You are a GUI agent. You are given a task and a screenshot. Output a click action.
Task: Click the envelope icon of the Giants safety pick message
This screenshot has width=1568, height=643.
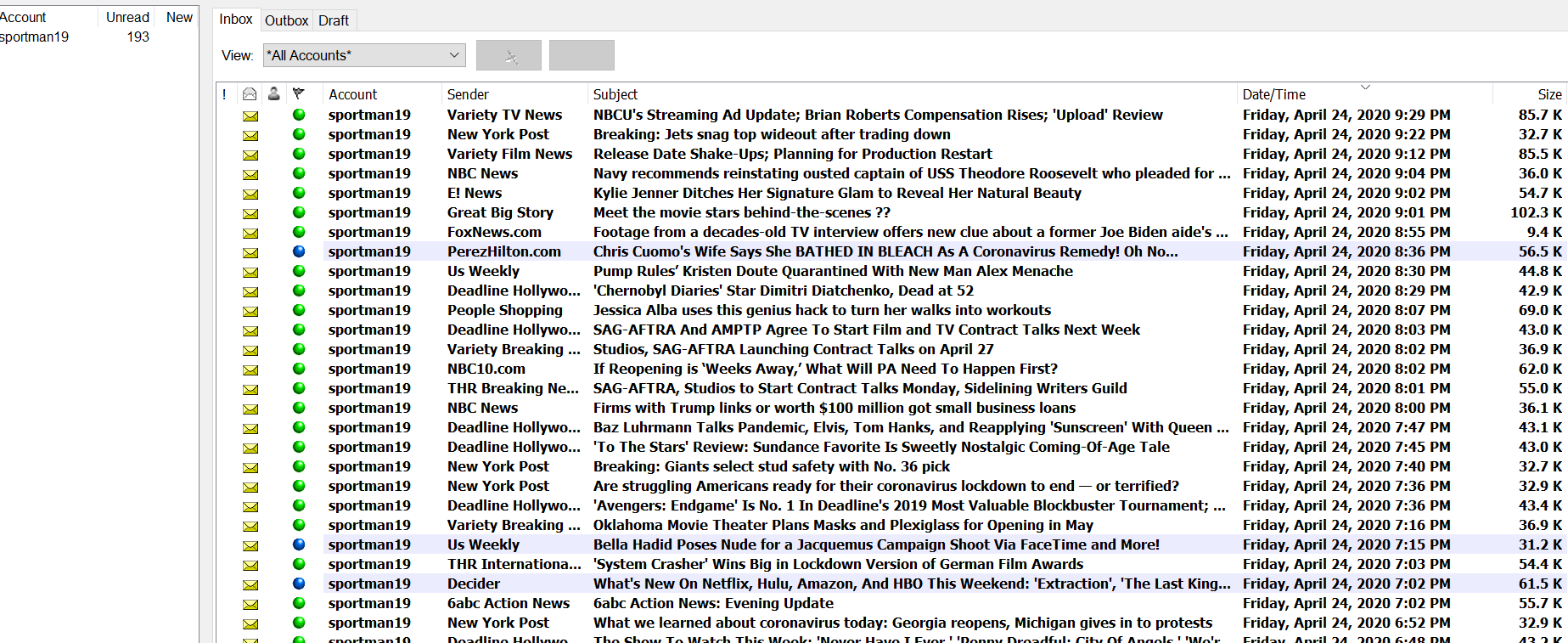pos(250,467)
